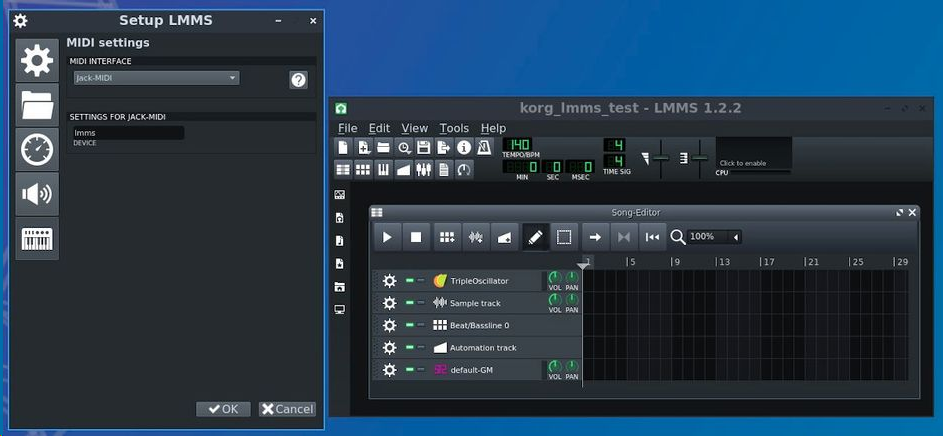Open Performance settings gauge tab in Setup
The image size is (943, 436).
[37, 150]
